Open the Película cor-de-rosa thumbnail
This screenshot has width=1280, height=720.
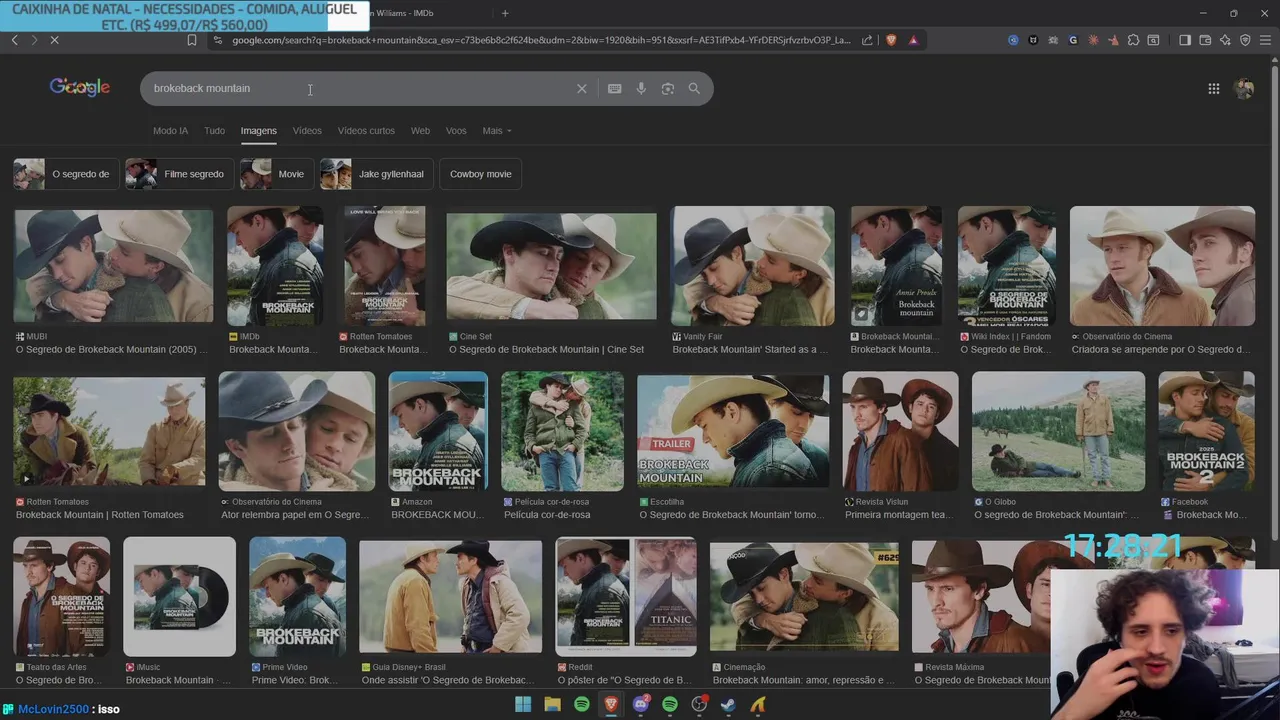click(x=562, y=431)
